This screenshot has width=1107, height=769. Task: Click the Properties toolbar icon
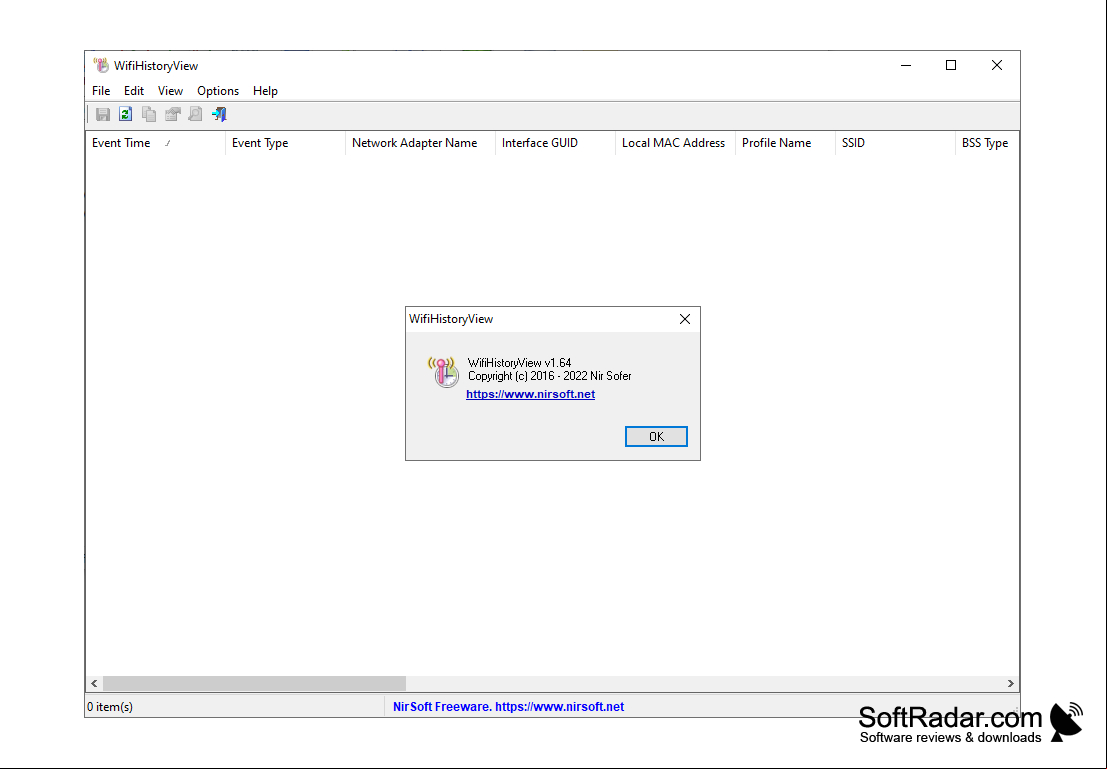[x=172, y=114]
